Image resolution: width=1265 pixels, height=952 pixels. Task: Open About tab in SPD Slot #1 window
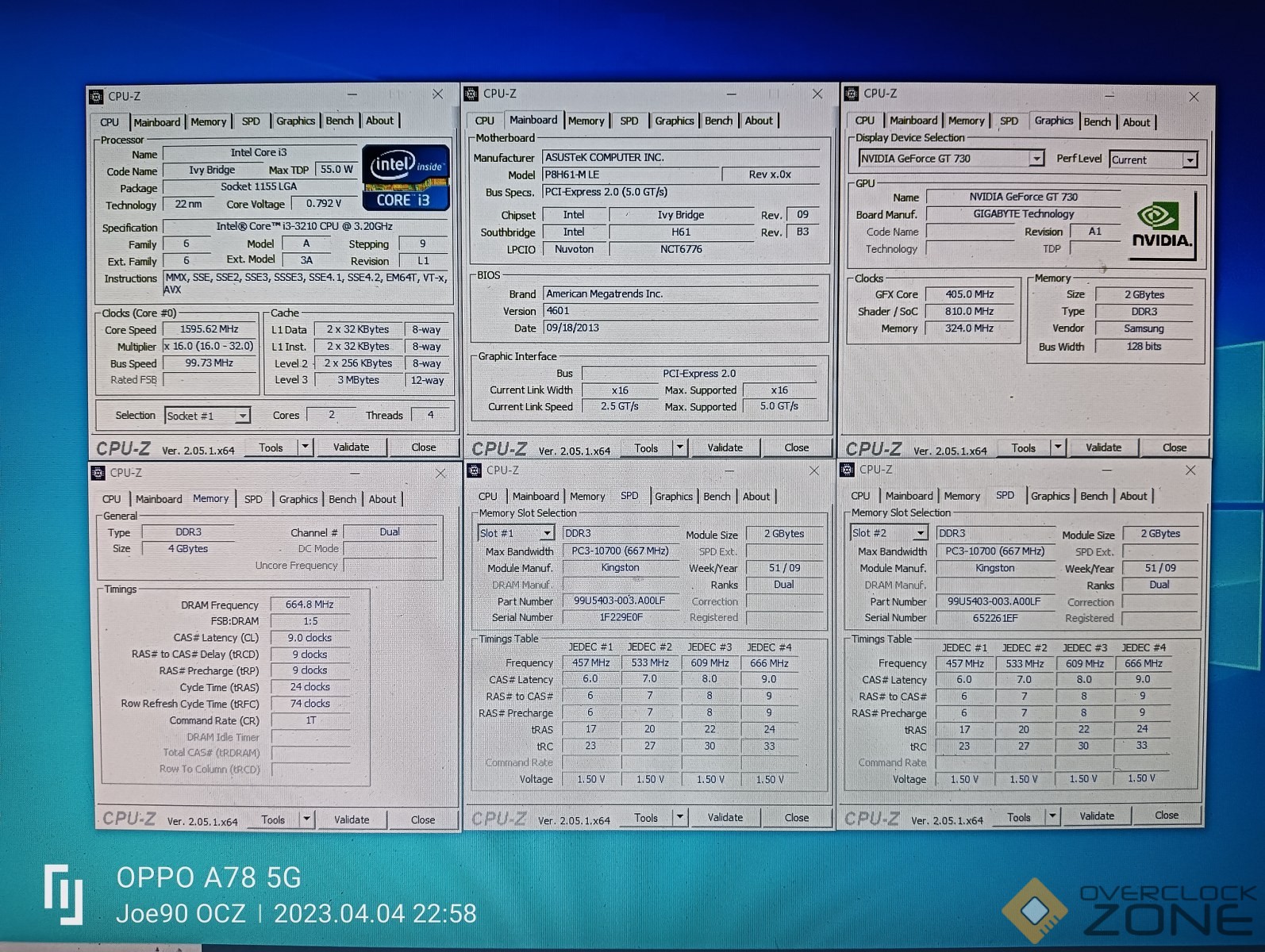pyautogui.click(x=756, y=497)
